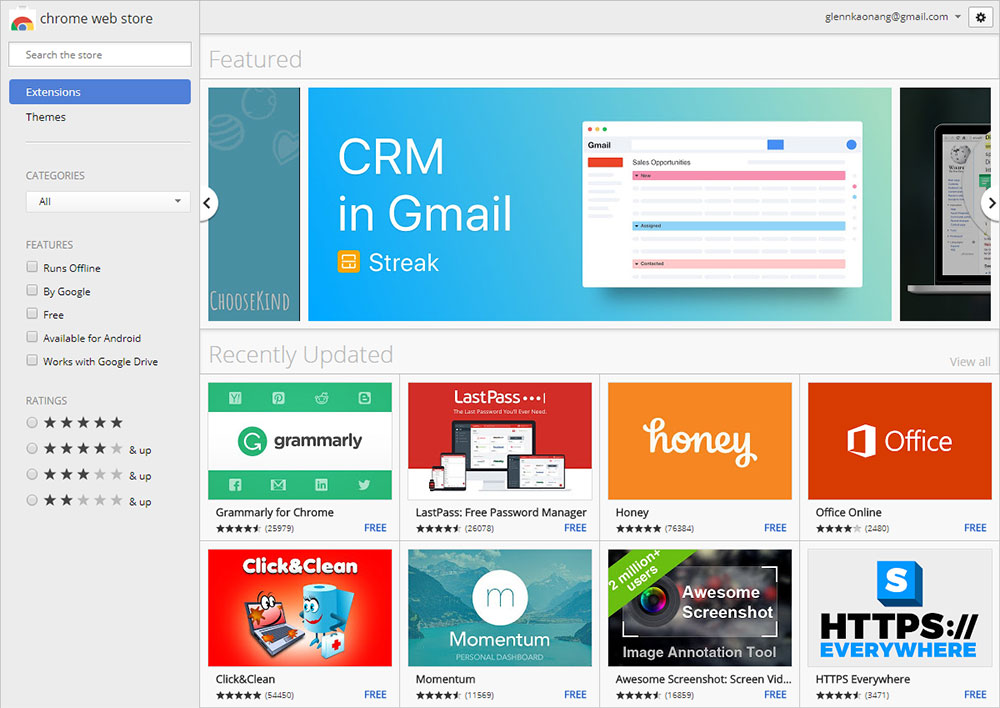Click the Chrome Web Store logo icon

[x=22, y=21]
